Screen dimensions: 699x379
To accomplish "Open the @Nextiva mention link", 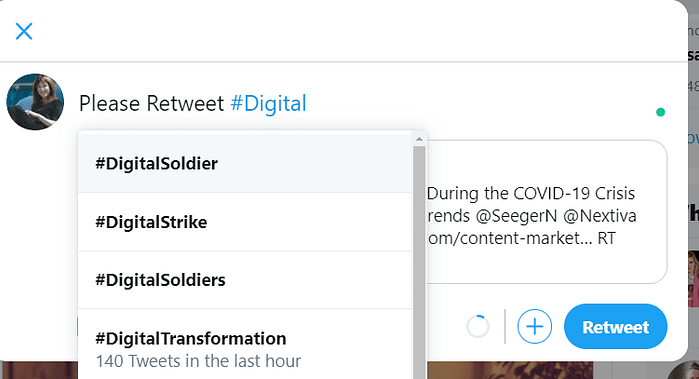I will [600, 216].
